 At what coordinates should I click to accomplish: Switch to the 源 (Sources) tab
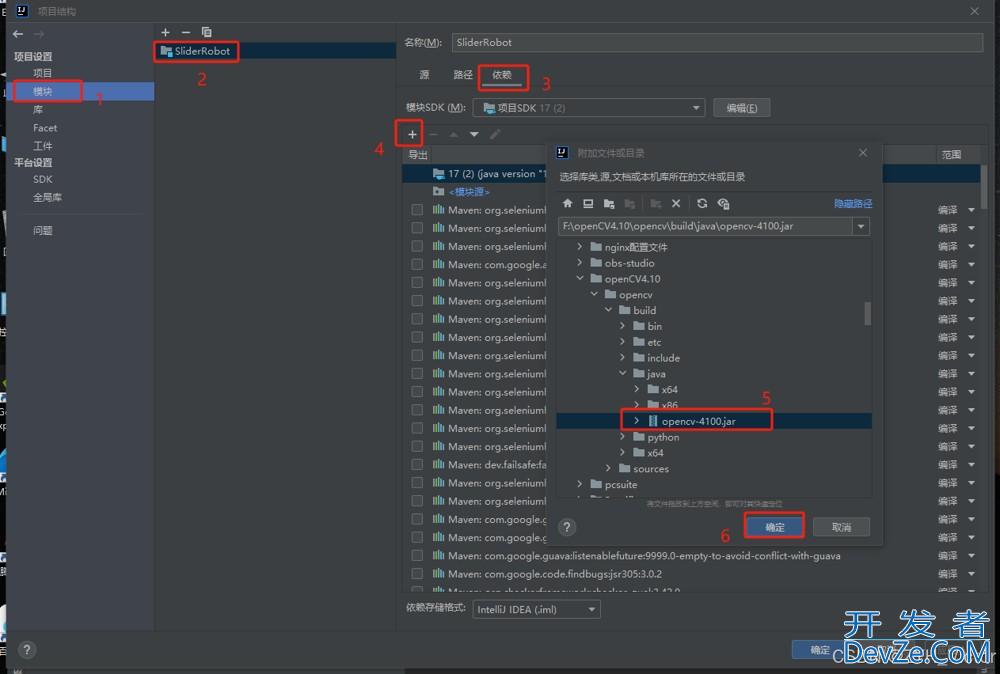tap(424, 75)
